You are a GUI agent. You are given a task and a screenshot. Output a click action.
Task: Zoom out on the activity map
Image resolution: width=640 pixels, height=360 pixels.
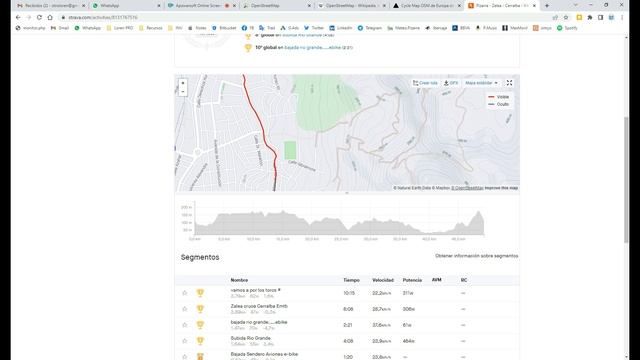[x=183, y=91]
